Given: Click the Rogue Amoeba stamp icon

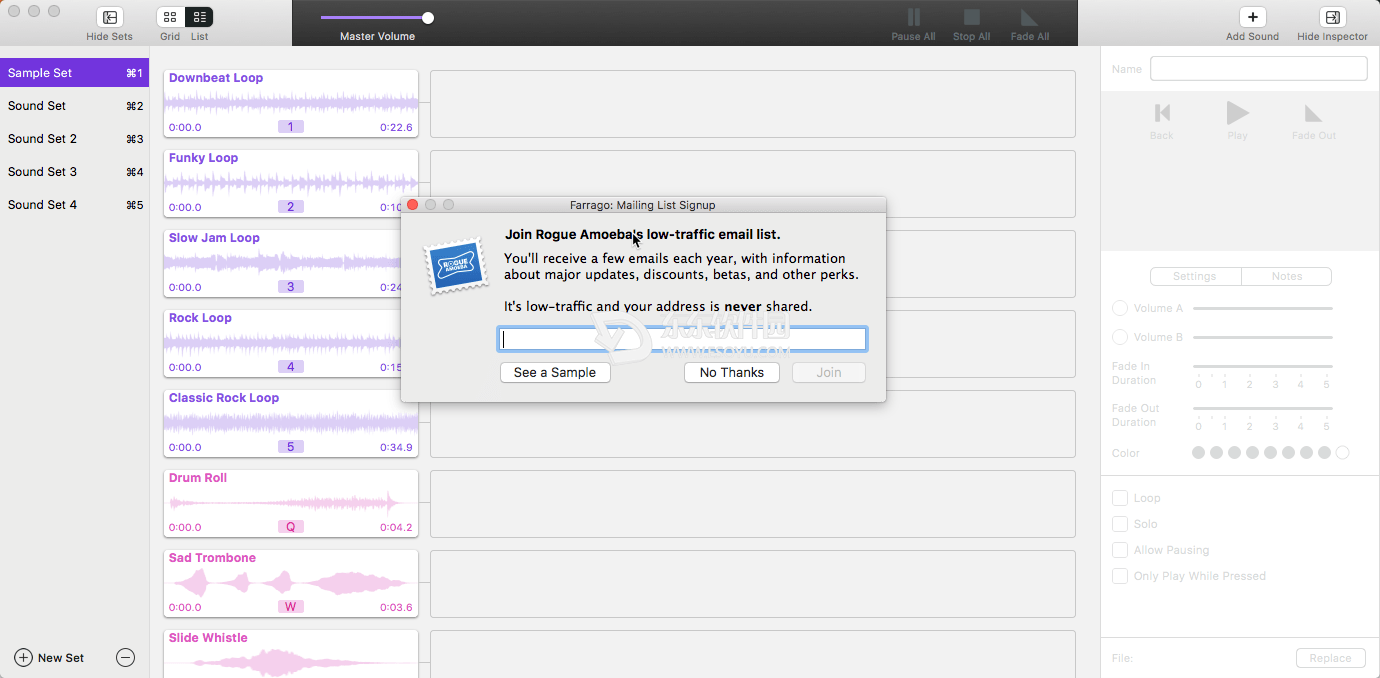Looking at the screenshot, I should pyautogui.click(x=456, y=266).
